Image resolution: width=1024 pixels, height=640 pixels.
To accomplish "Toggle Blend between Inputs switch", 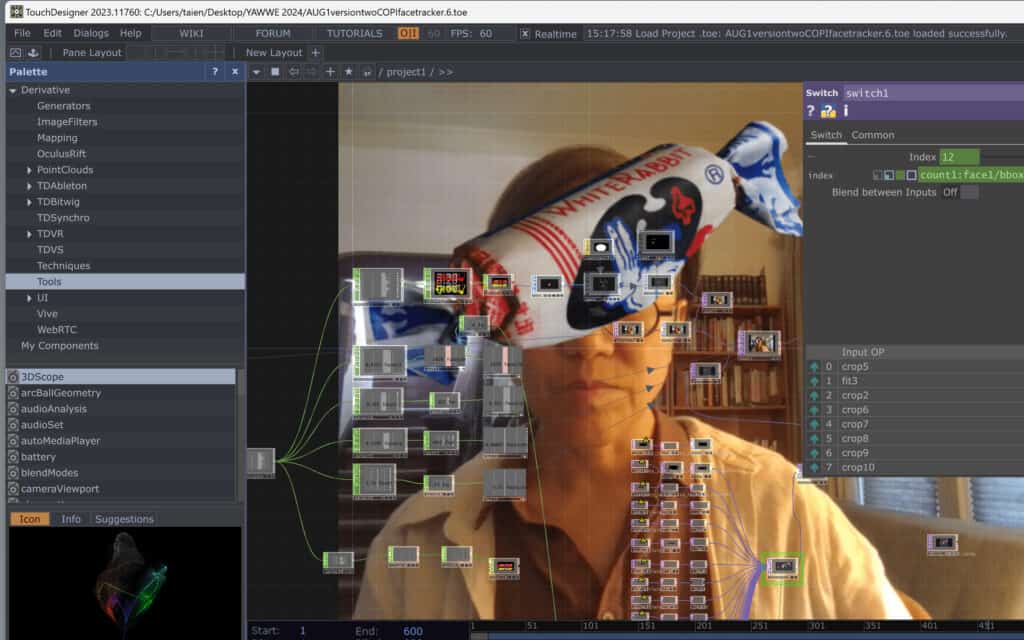I will (x=969, y=193).
